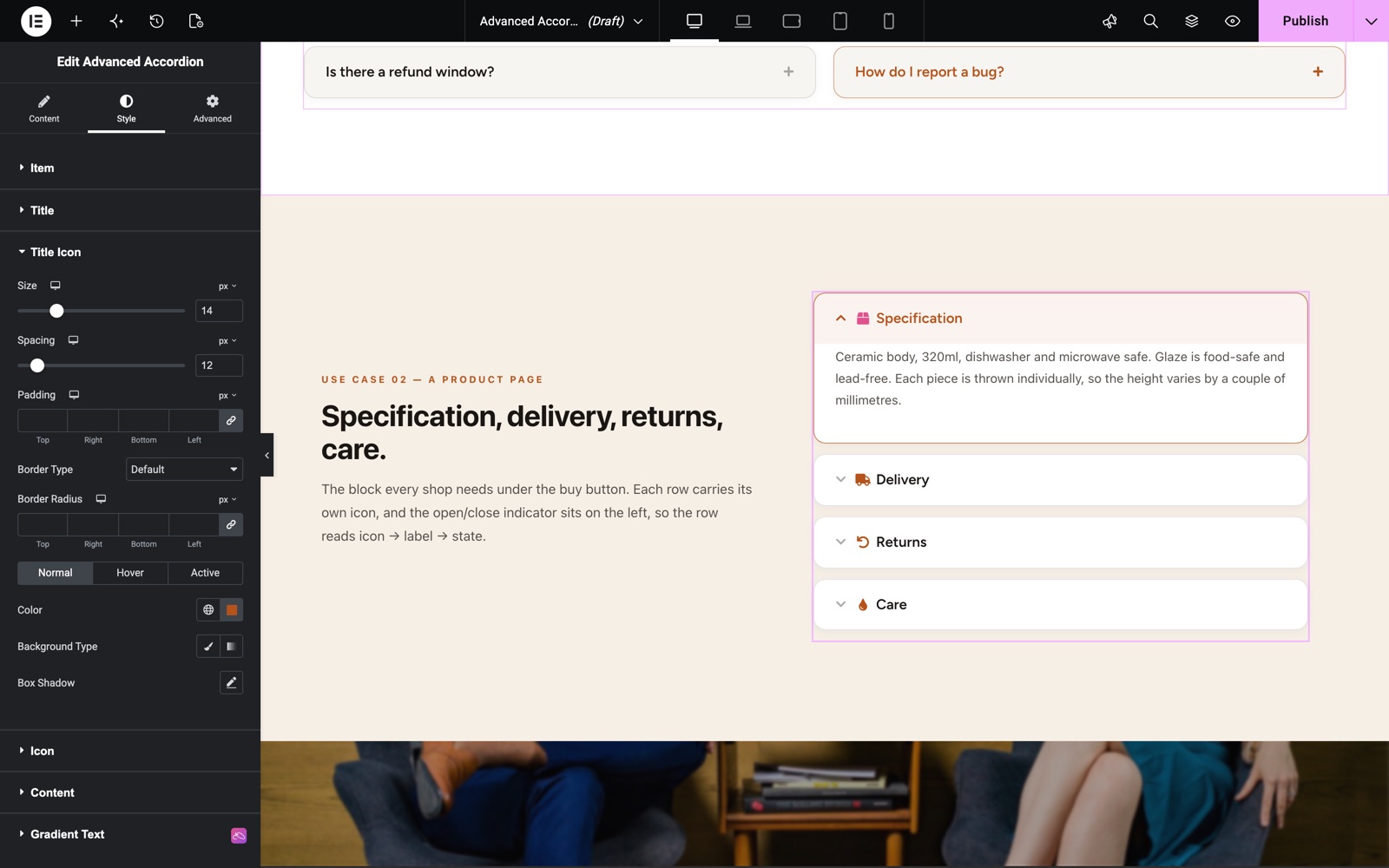This screenshot has height=868, width=1389.
Task: Switch to laptop responsive view
Action: click(743, 21)
